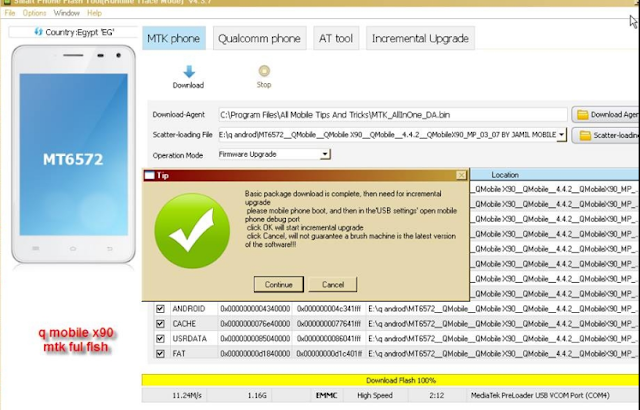The height and width of the screenshot is (410, 640).
Task: Click the green checkmark icon in Tip dialog
Action: tap(192, 230)
